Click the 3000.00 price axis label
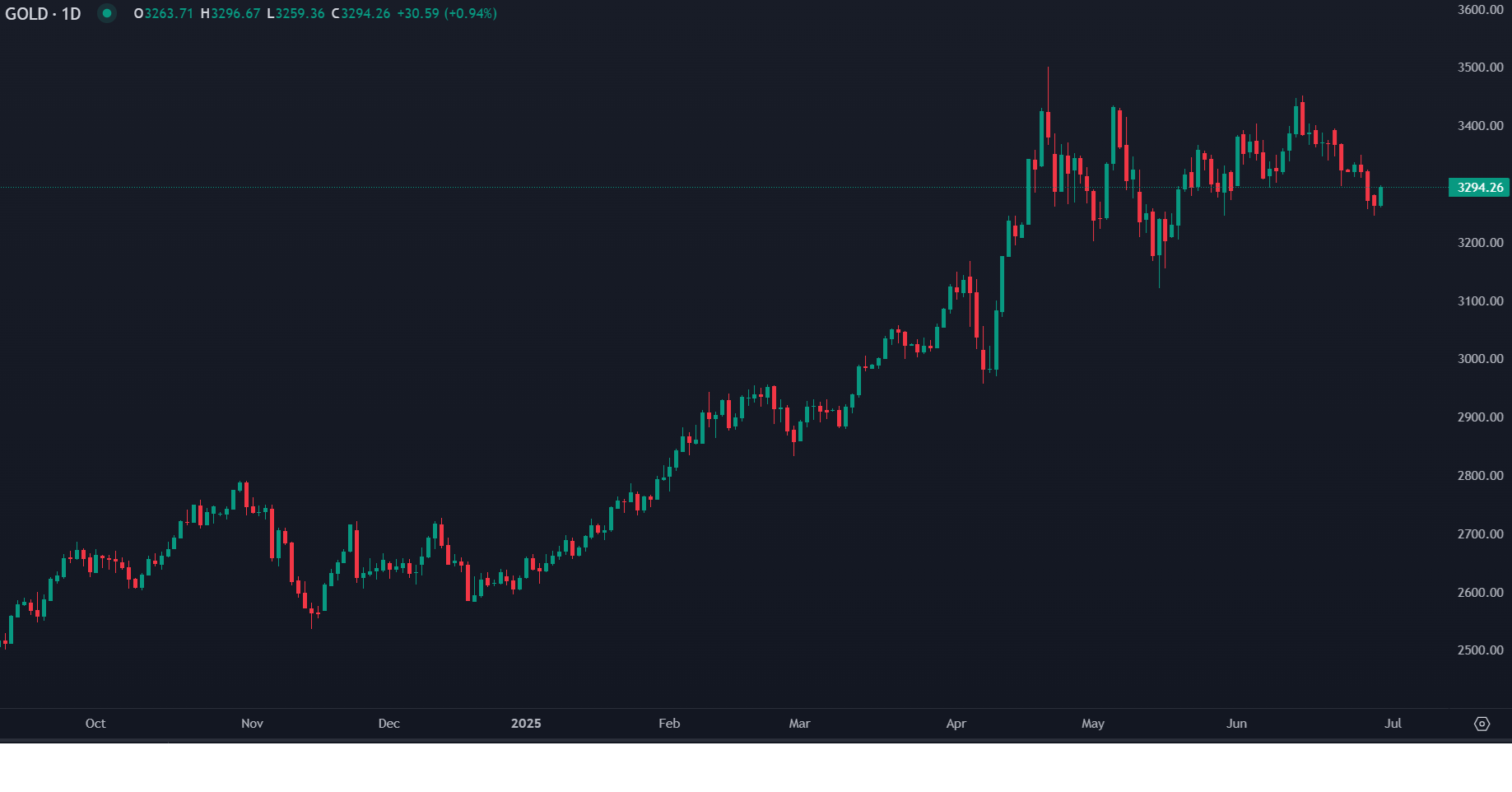Image resolution: width=1512 pixels, height=792 pixels. pyautogui.click(x=1480, y=359)
